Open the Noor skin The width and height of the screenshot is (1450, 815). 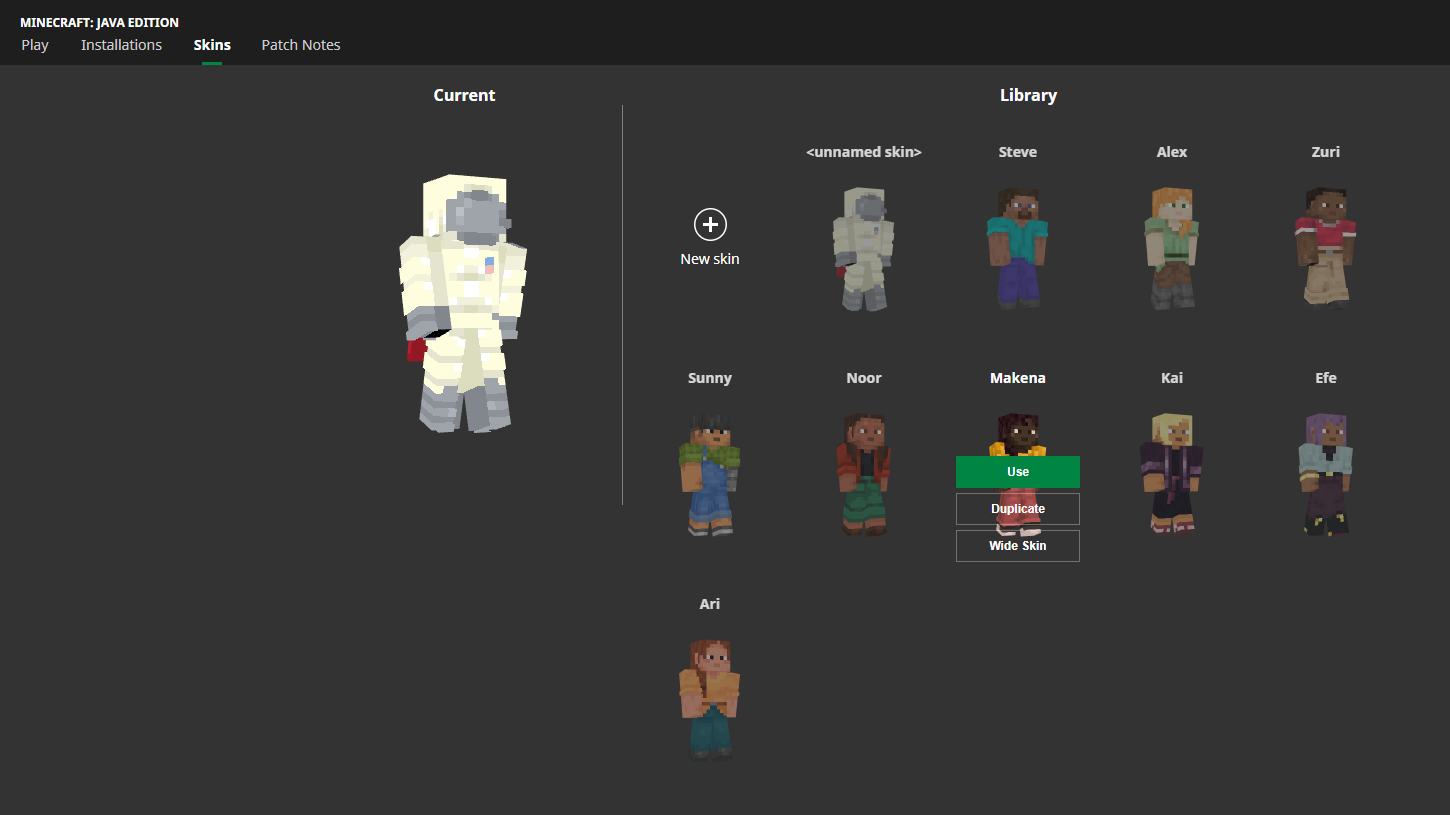pyautogui.click(x=863, y=473)
